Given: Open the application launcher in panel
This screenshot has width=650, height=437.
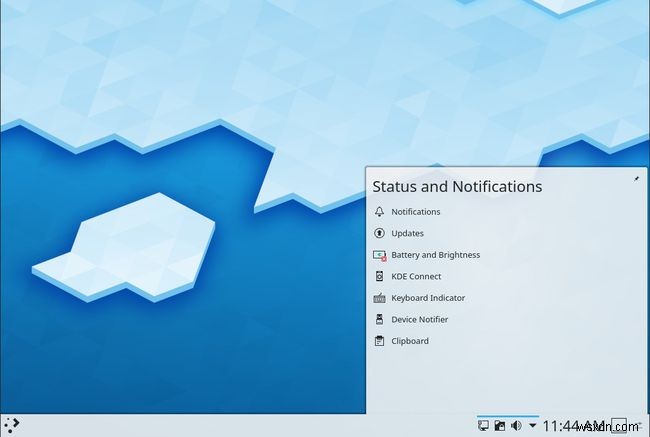Looking at the screenshot, I should [x=11, y=425].
